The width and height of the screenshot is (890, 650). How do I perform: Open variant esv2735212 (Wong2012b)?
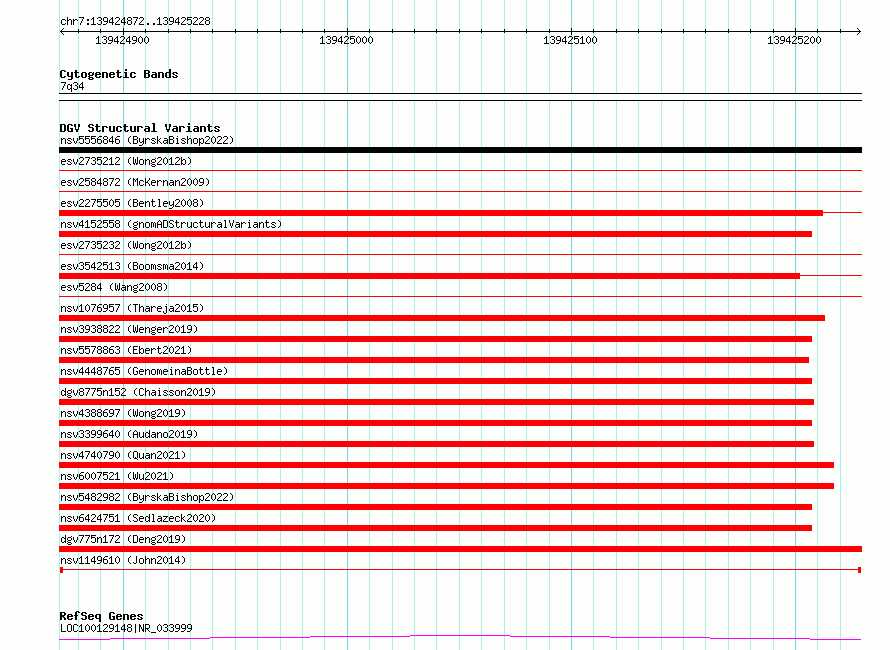(126, 161)
